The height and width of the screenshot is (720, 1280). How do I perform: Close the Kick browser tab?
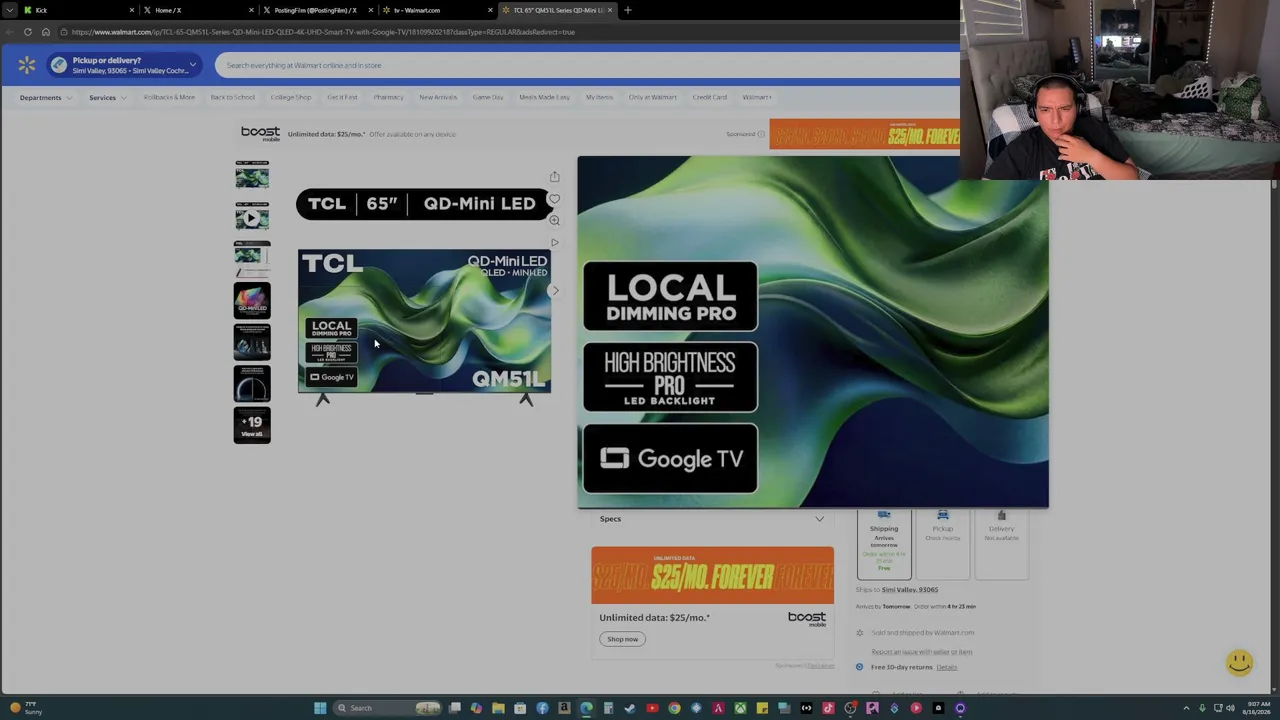131,10
